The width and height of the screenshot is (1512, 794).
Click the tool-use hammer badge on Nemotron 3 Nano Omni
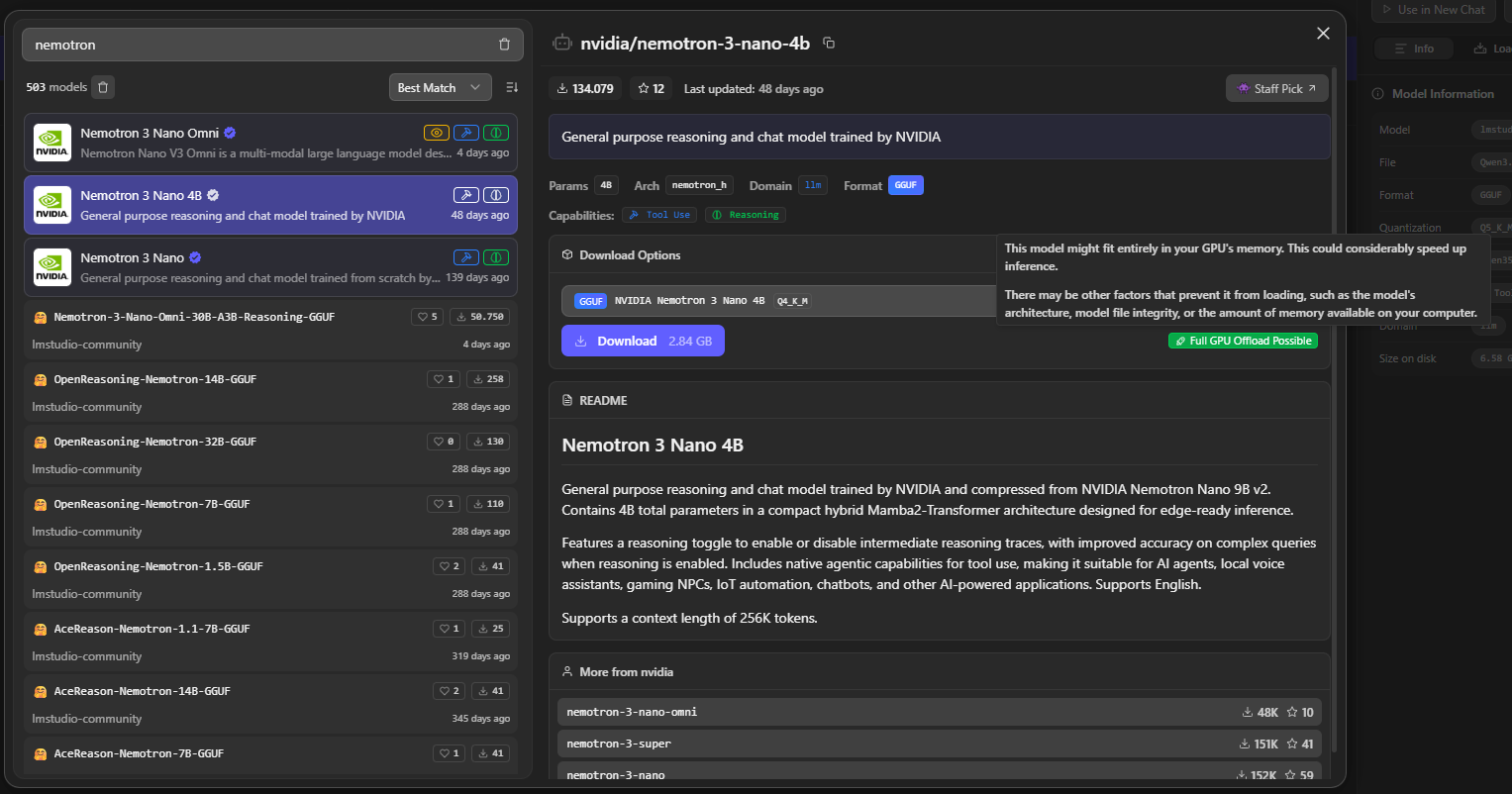coord(466,133)
